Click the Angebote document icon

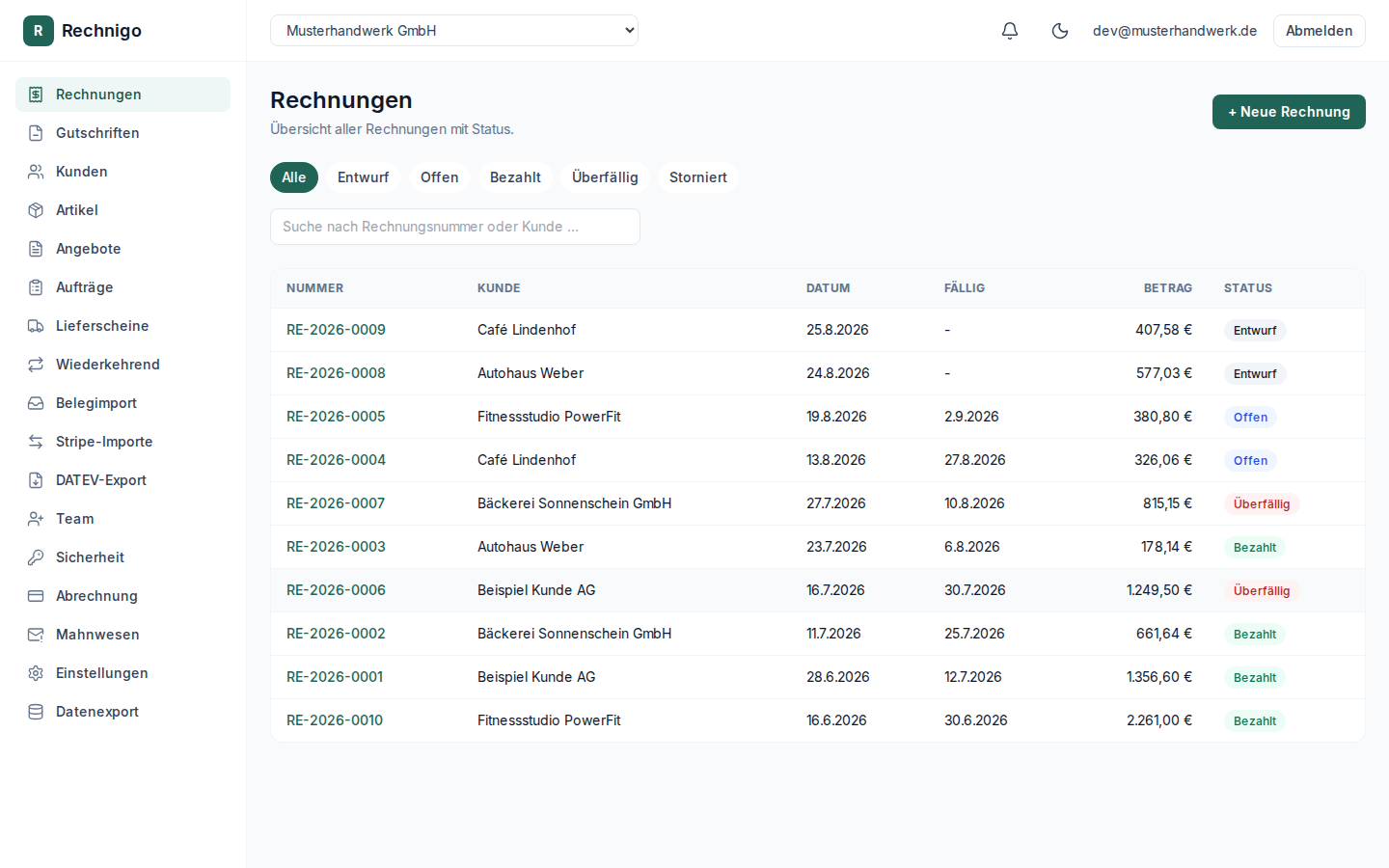tap(36, 249)
